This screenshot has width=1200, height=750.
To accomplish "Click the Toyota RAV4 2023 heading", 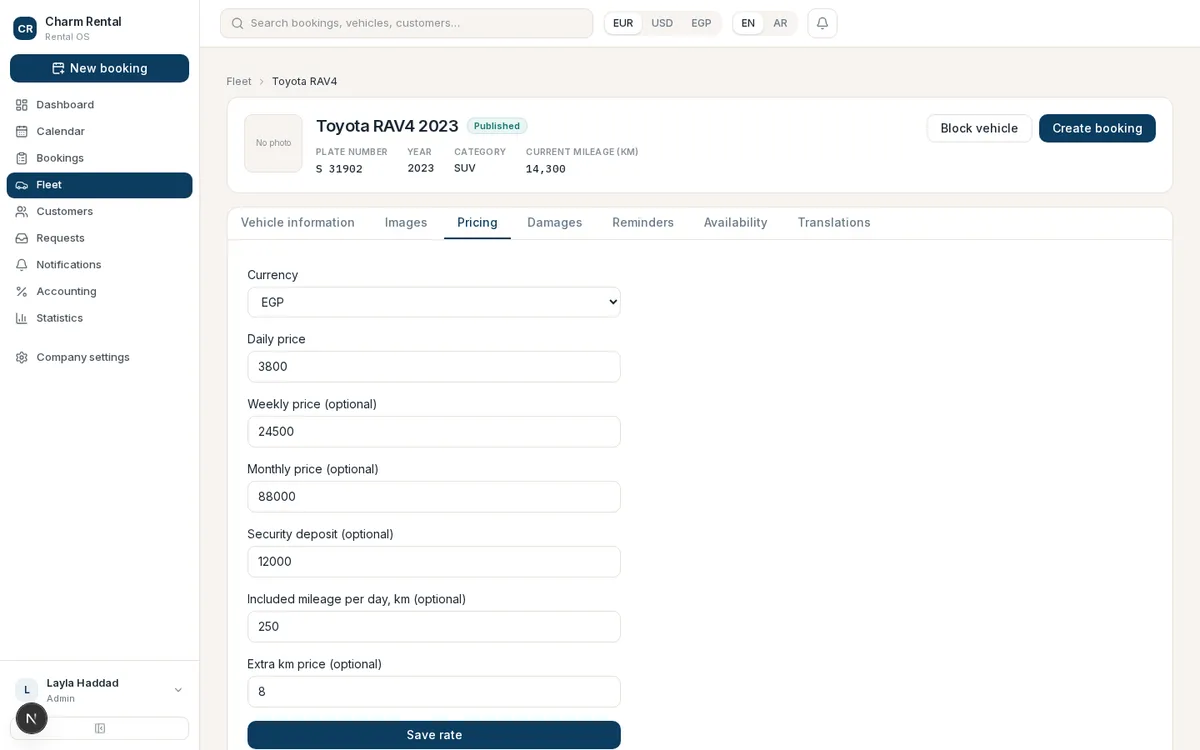I will point(387,126).
